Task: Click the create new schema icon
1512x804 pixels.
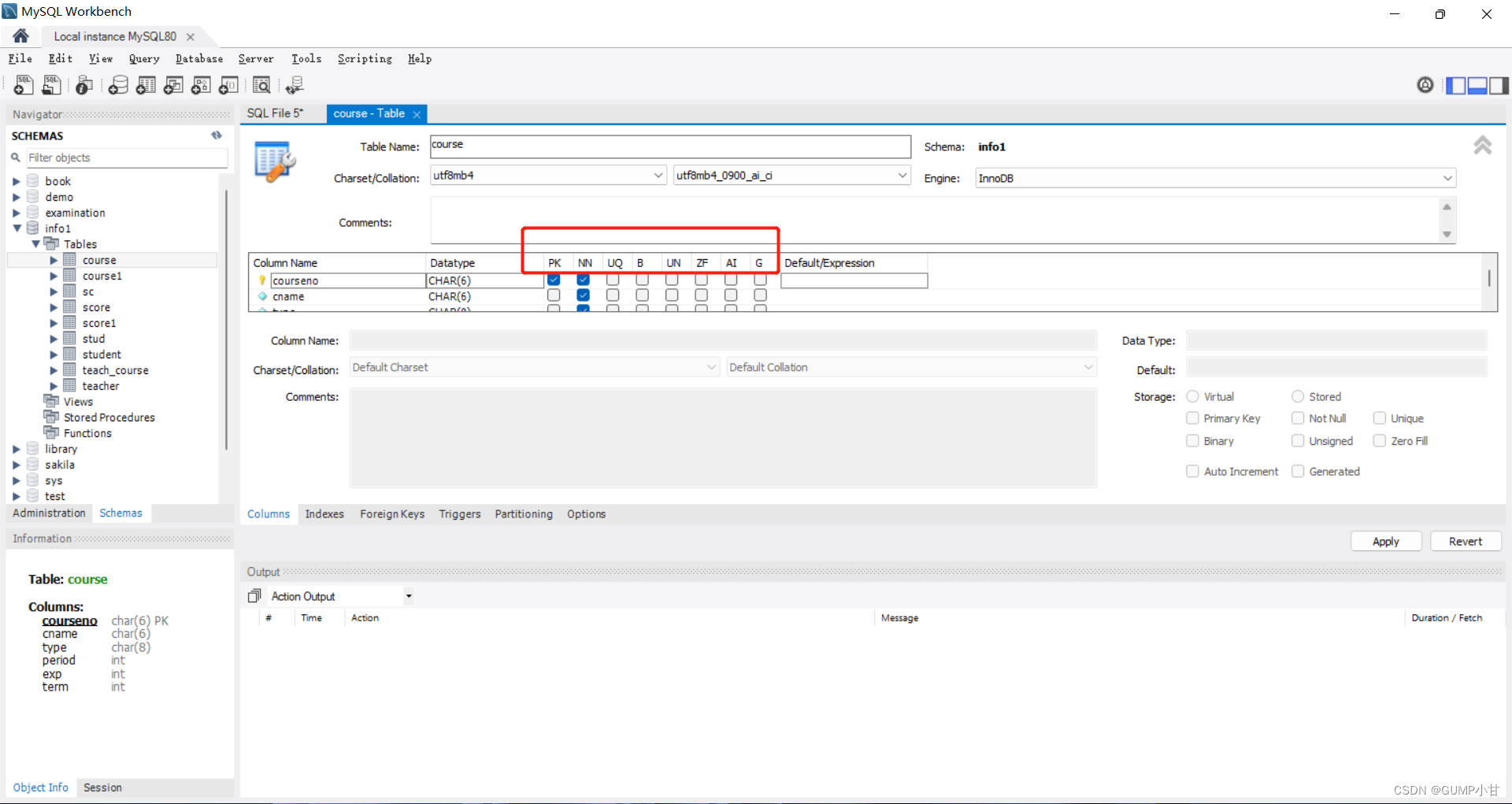Action: 118,84
